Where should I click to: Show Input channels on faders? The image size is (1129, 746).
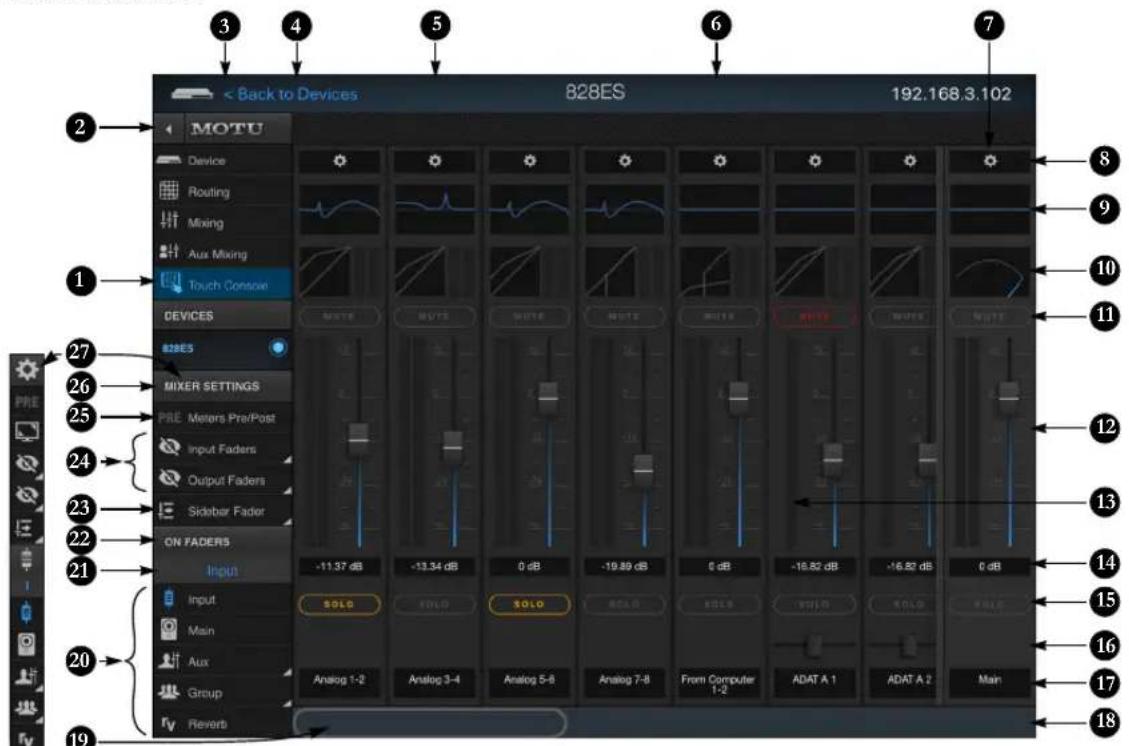(x=222, y=599)
